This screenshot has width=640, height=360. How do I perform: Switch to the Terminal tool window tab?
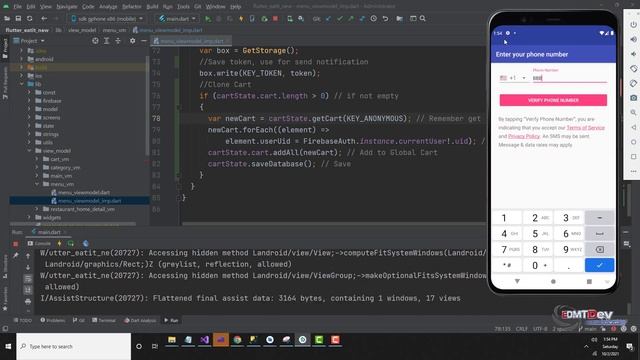104,320
